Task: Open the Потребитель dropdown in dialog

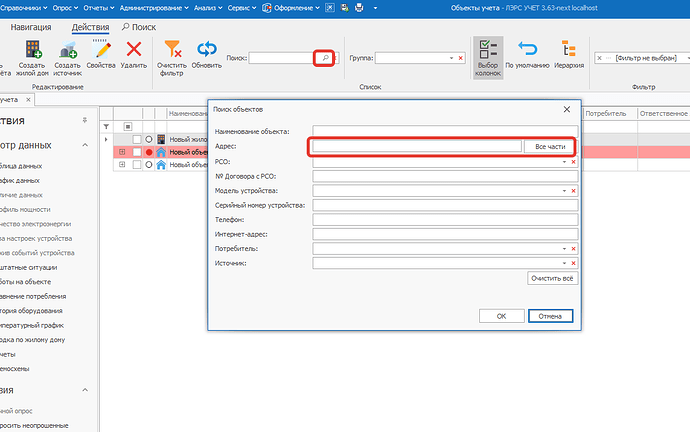Action: pos(564,249)
